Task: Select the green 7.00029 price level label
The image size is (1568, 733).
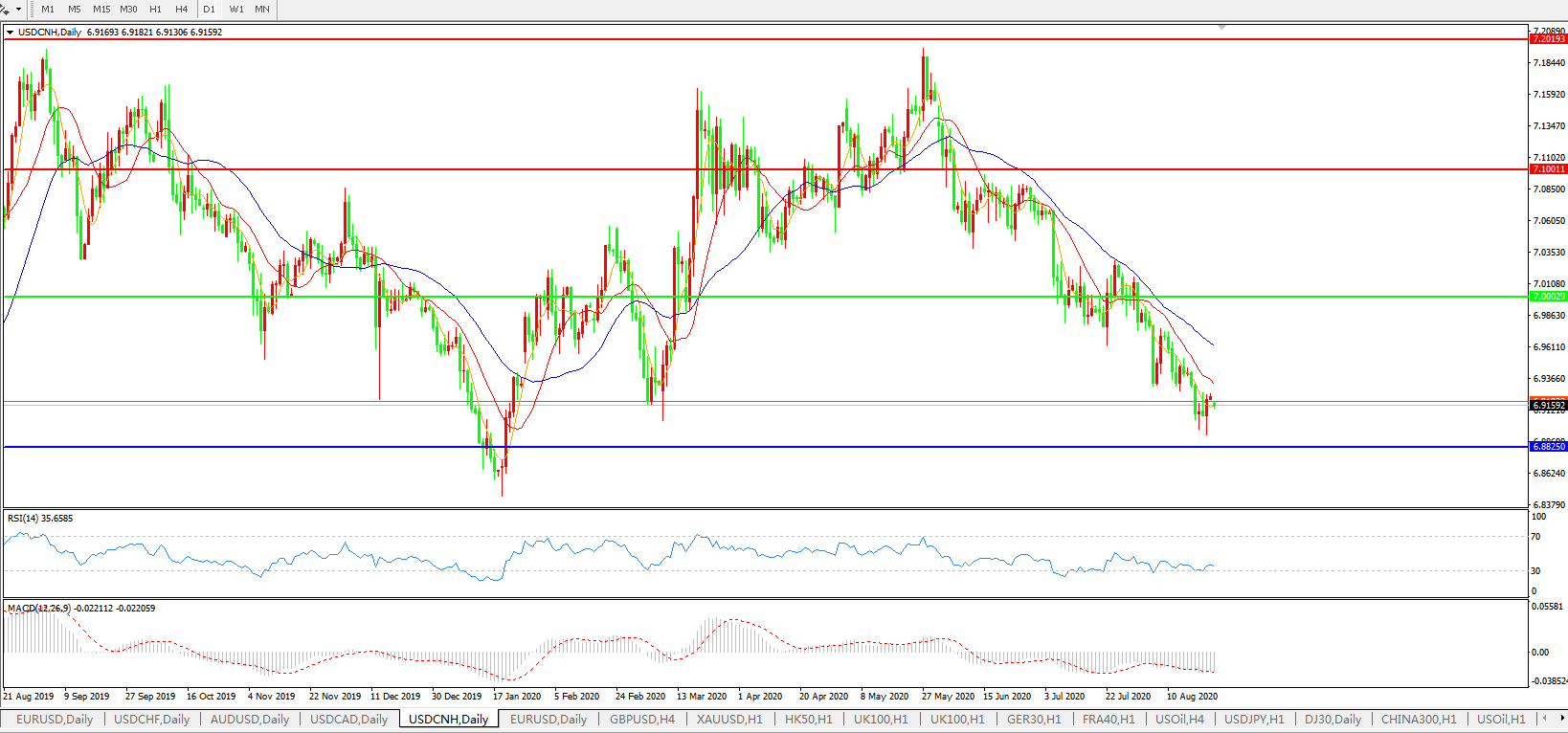Action: pyautogui.click(x=1548, y=297)
